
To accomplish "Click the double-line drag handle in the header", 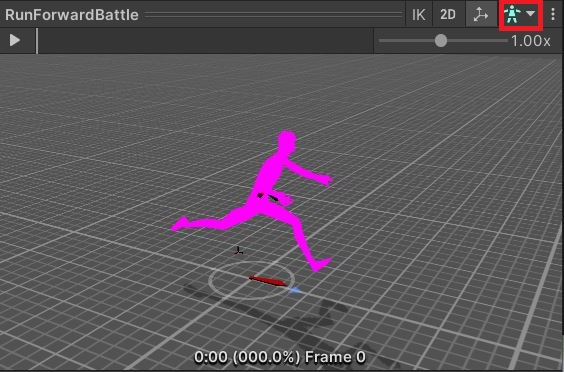I will (x=274, y=14).
